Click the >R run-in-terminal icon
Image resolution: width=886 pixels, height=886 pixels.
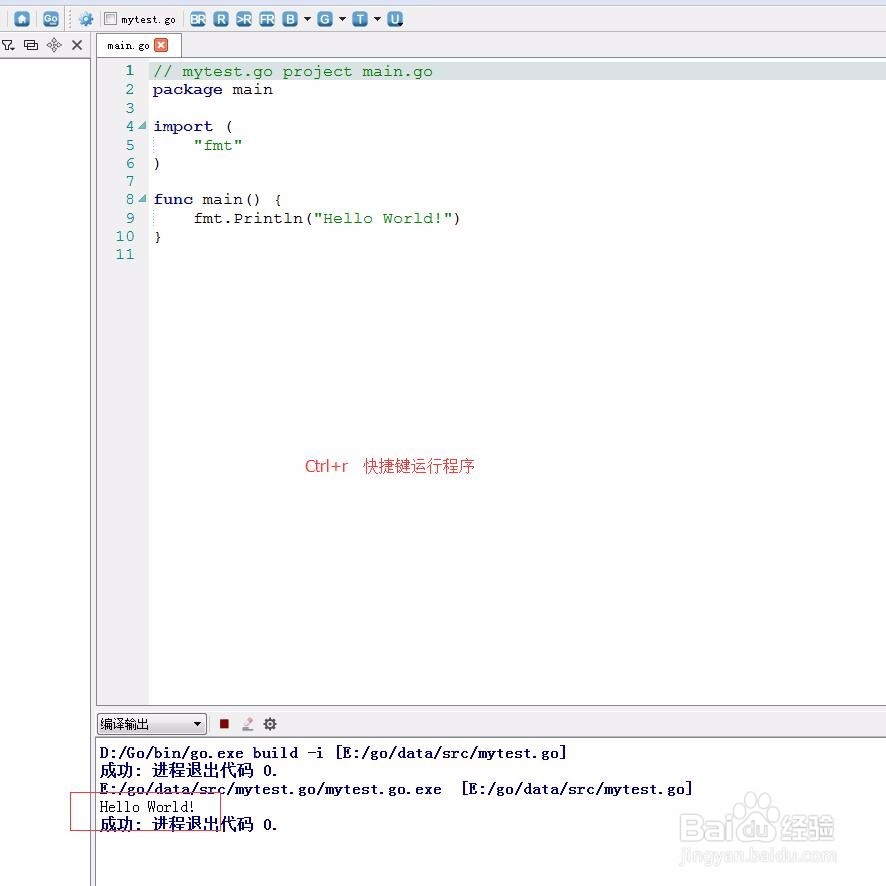(x=243, y=19)
